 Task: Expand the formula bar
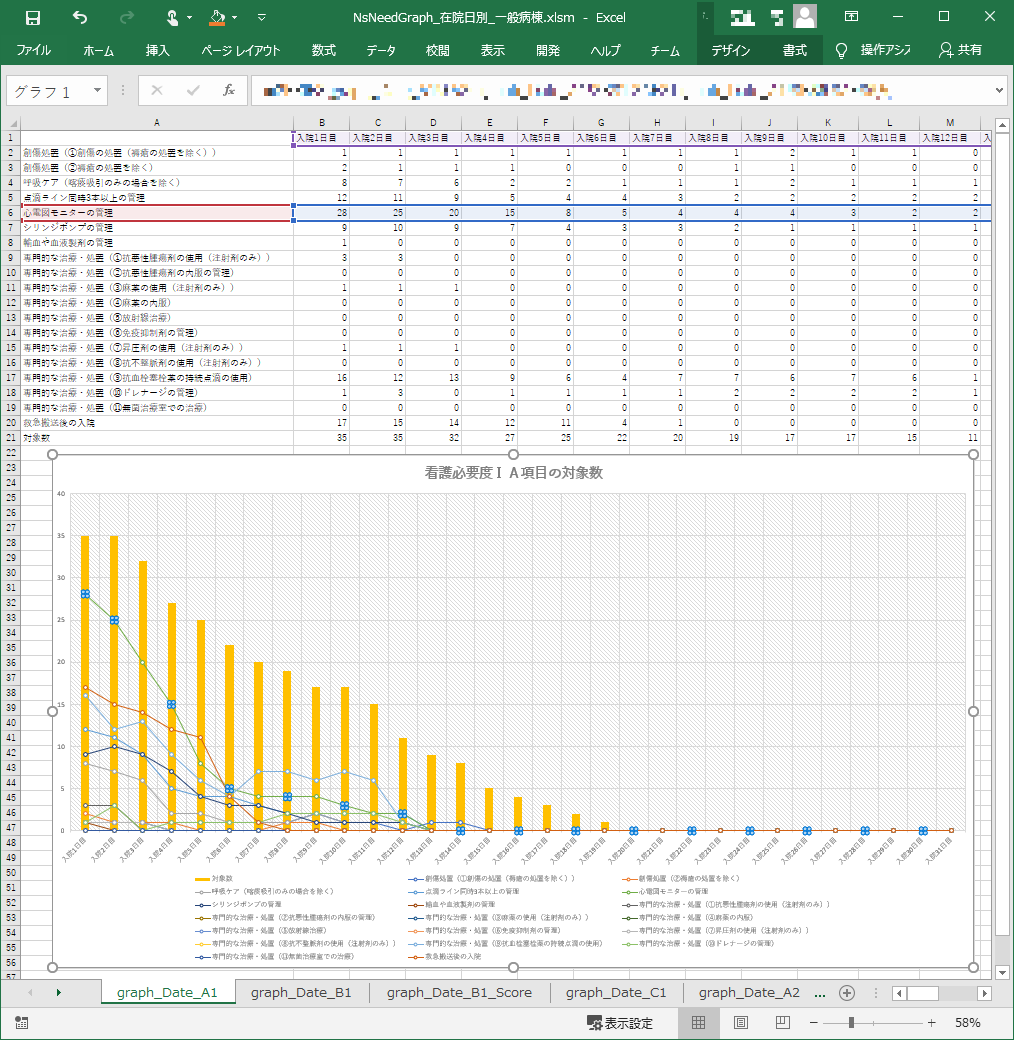pos(1001,91)
